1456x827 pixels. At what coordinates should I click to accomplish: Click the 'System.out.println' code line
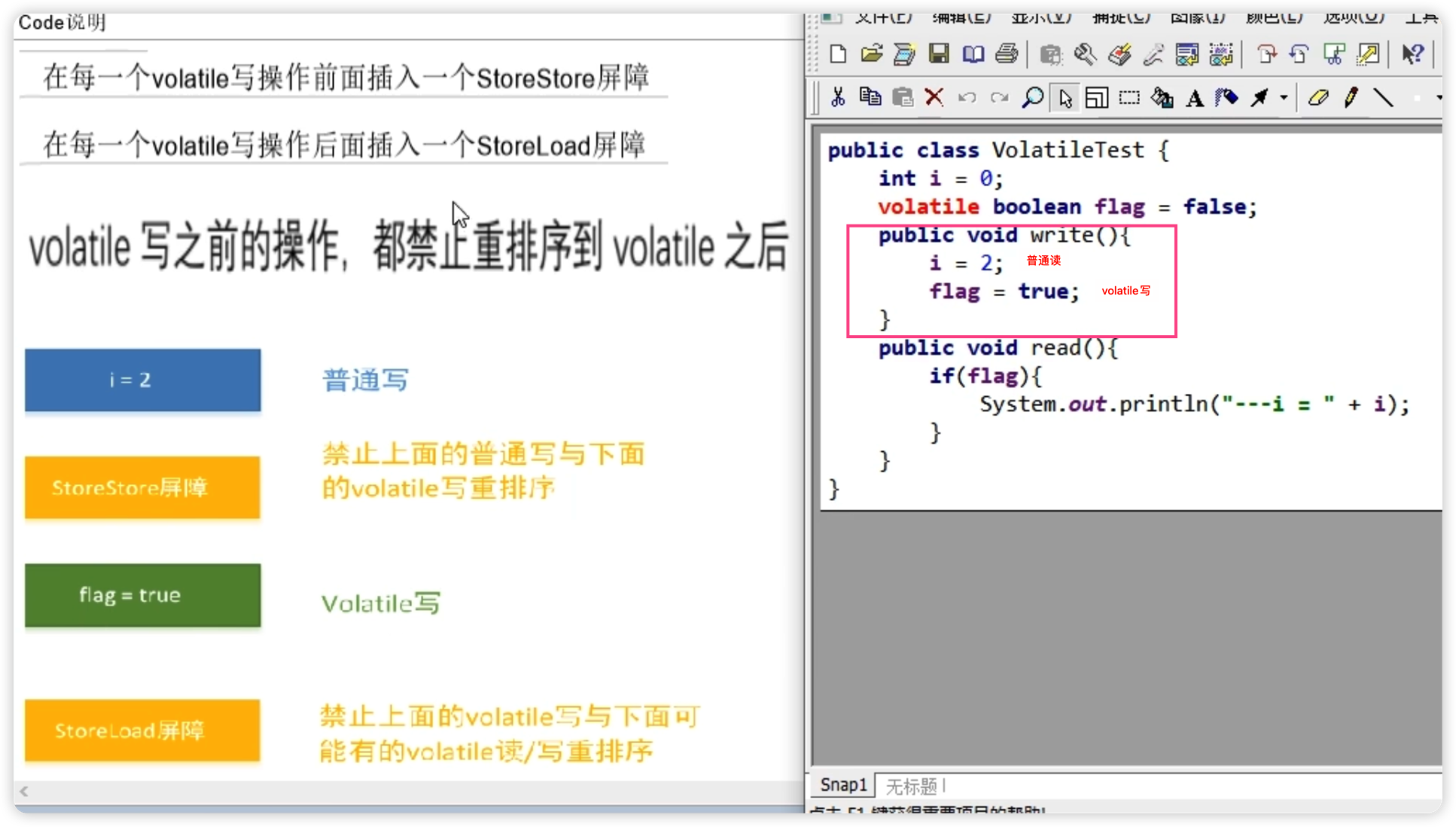(x=1194, y=404)
